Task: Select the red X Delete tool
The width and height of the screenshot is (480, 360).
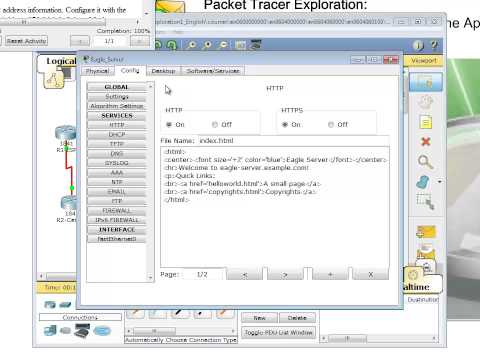Action: click(426, 142)
